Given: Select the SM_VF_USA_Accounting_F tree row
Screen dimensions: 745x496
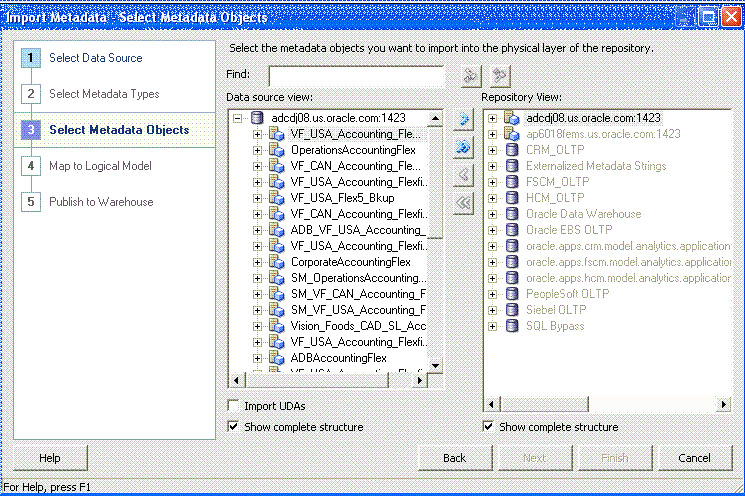Looking at the screenshot, I should pos(358,310).
